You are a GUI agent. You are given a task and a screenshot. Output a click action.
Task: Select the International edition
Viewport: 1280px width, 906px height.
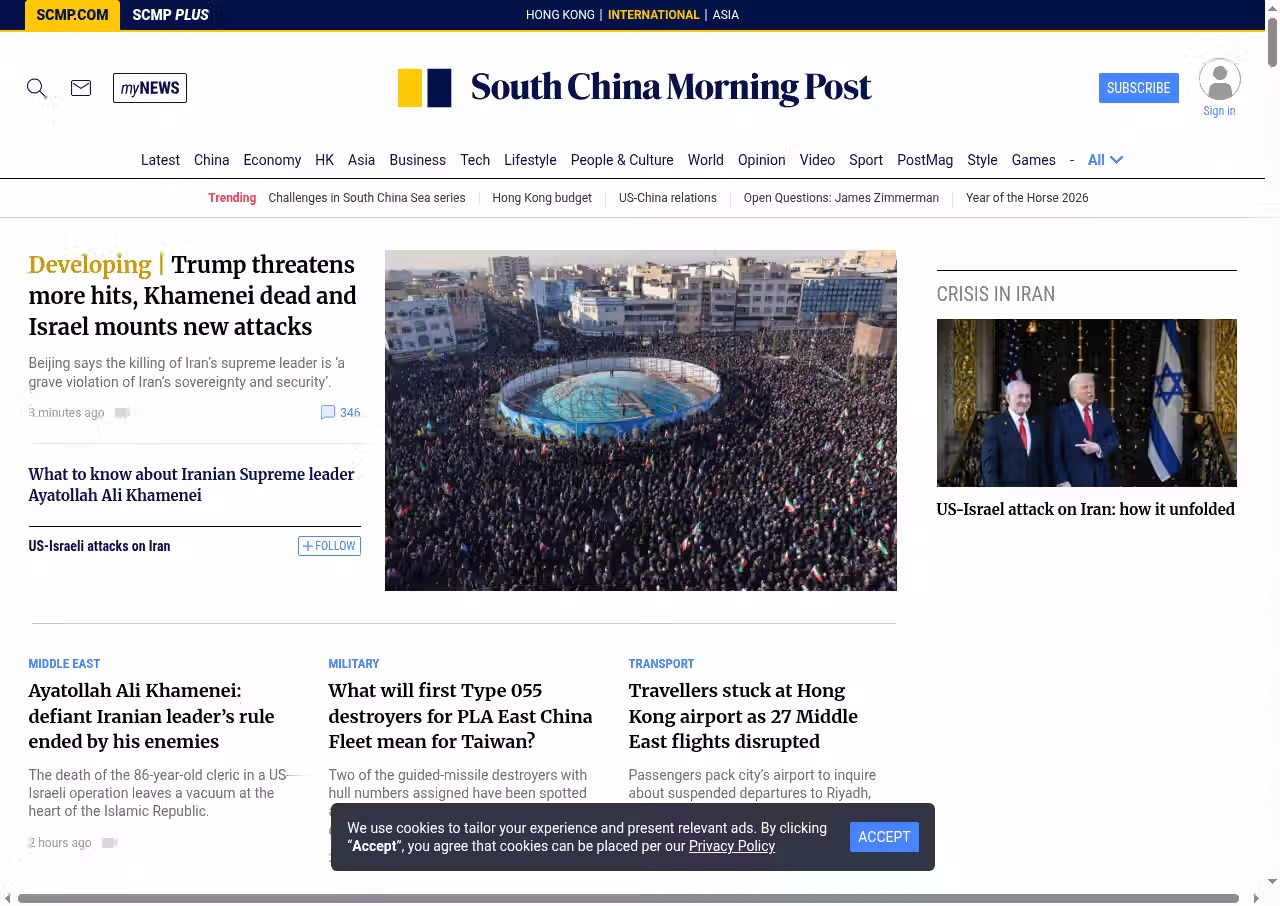point(653,15)
